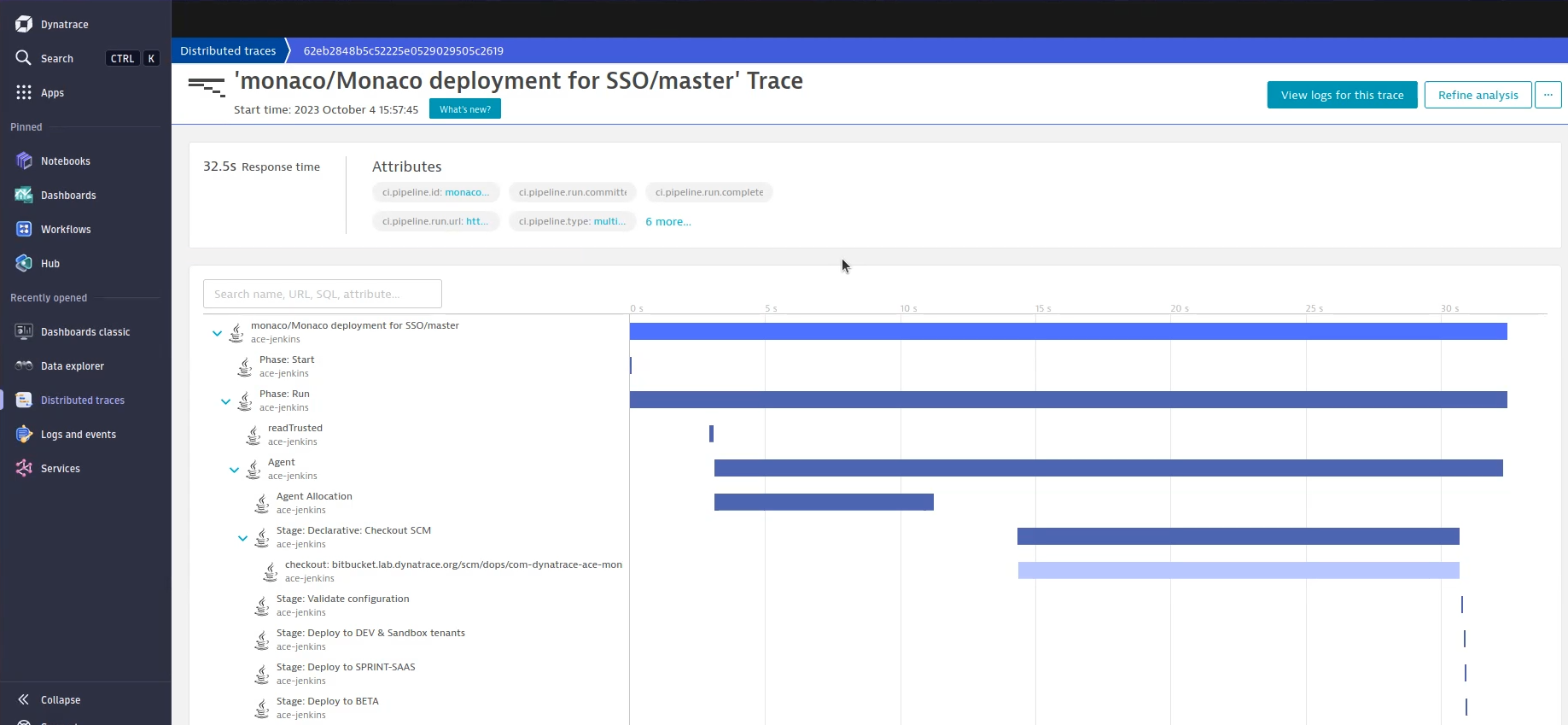Open Data explorer in Recently opened
1568x725 pixels.
(73, 366)
